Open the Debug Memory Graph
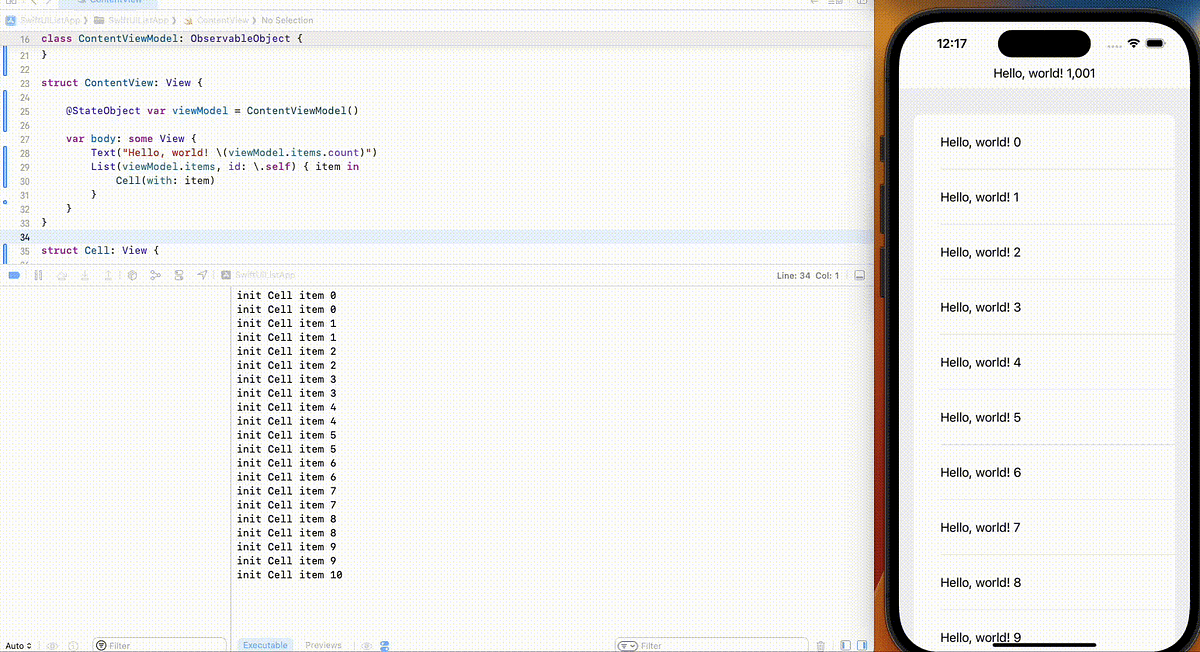 point(155,275)
